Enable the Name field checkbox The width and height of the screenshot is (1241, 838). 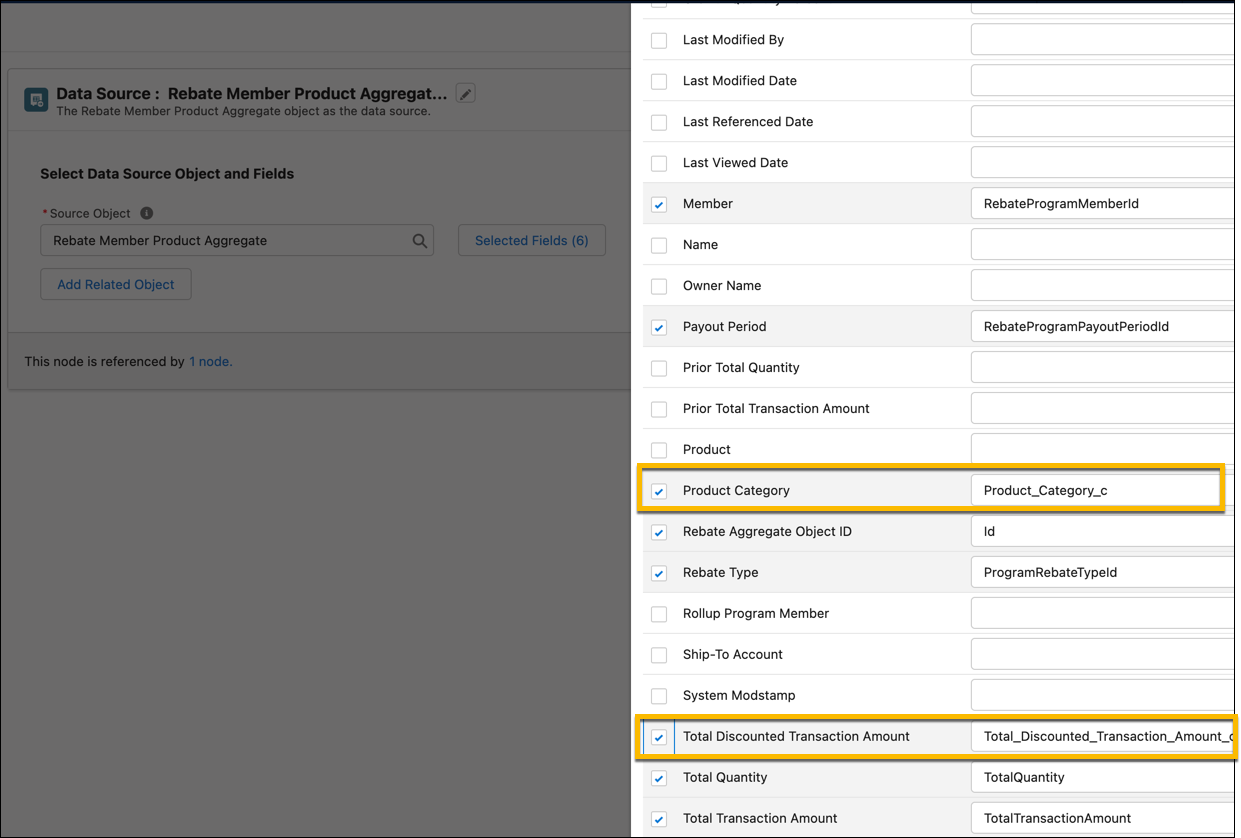click(658, 245)
